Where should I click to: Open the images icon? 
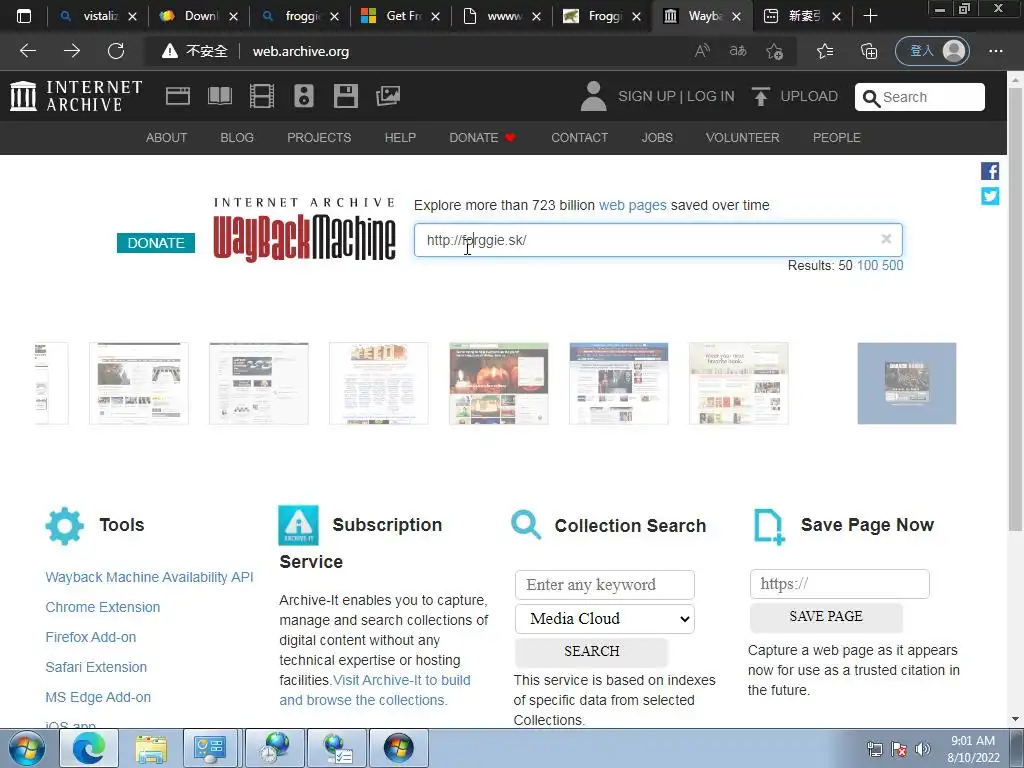tap(388, 96)
